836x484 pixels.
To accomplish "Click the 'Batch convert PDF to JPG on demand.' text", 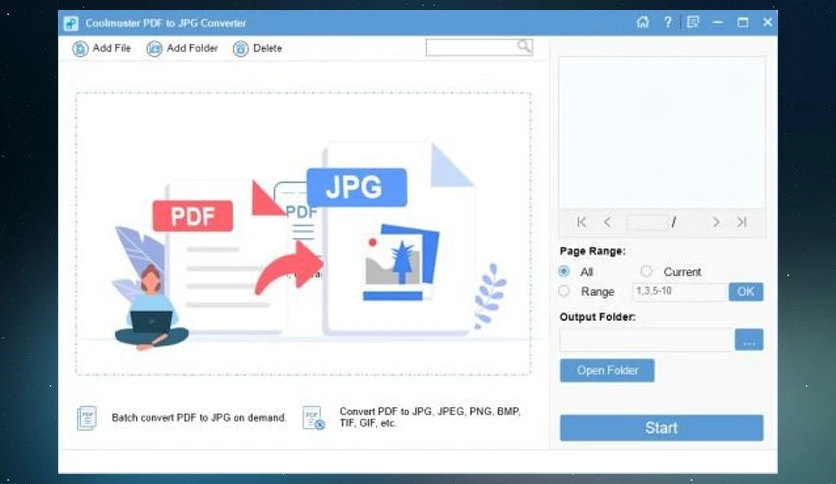I will pos(198,418).
